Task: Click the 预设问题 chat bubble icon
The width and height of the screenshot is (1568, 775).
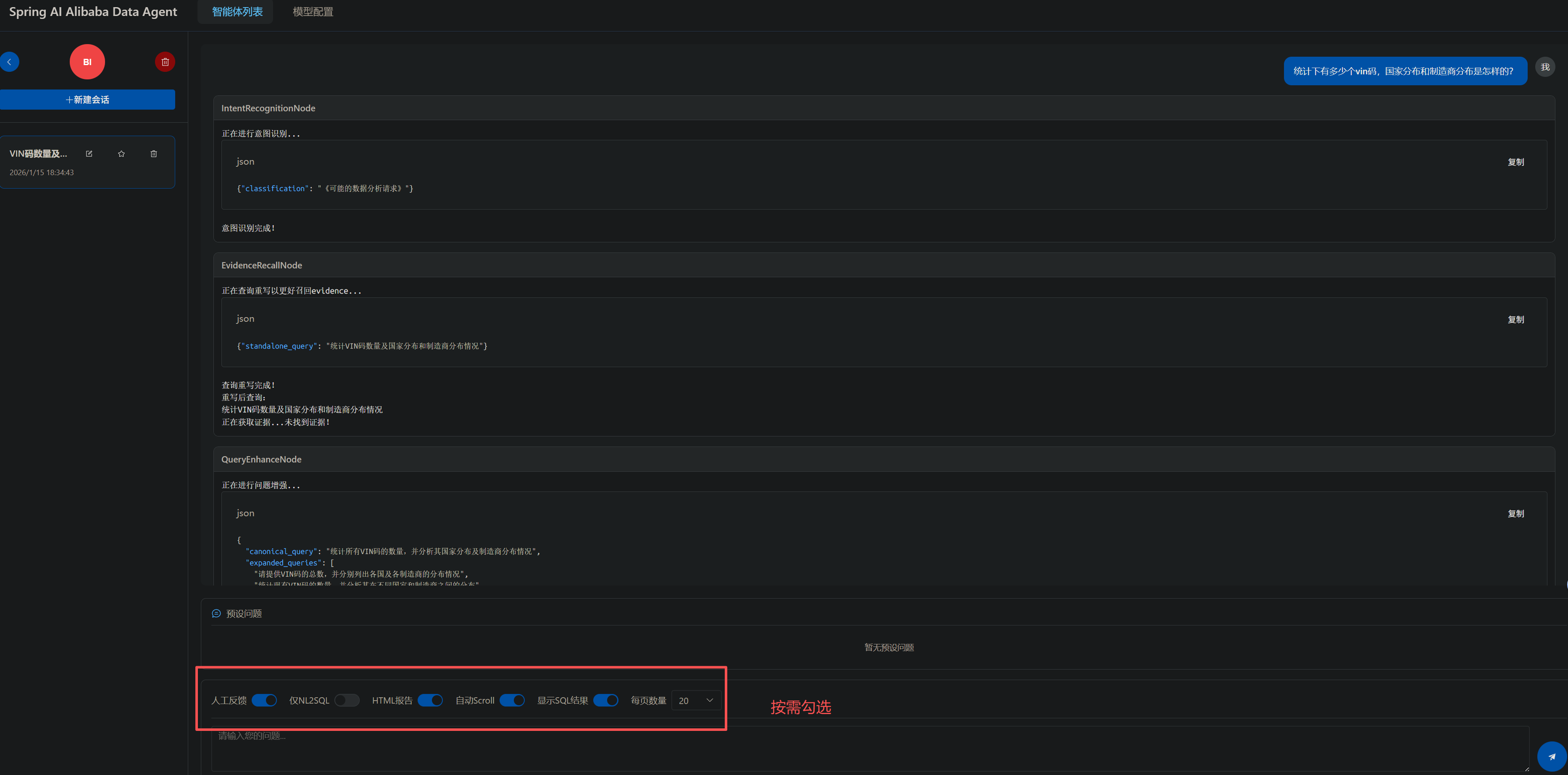Action: point(216,613)
